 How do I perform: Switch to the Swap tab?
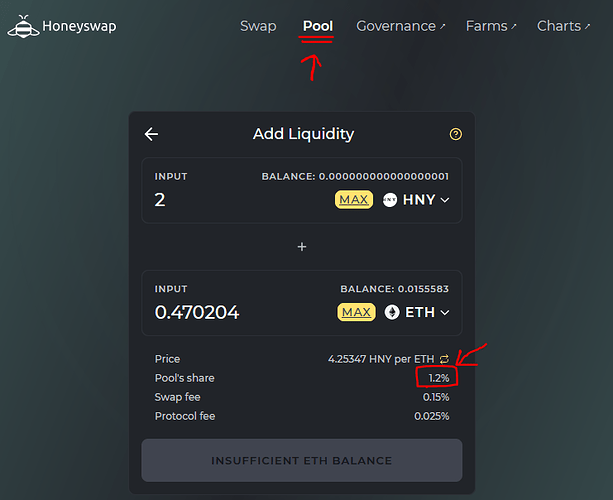click(x=258, y=26)
